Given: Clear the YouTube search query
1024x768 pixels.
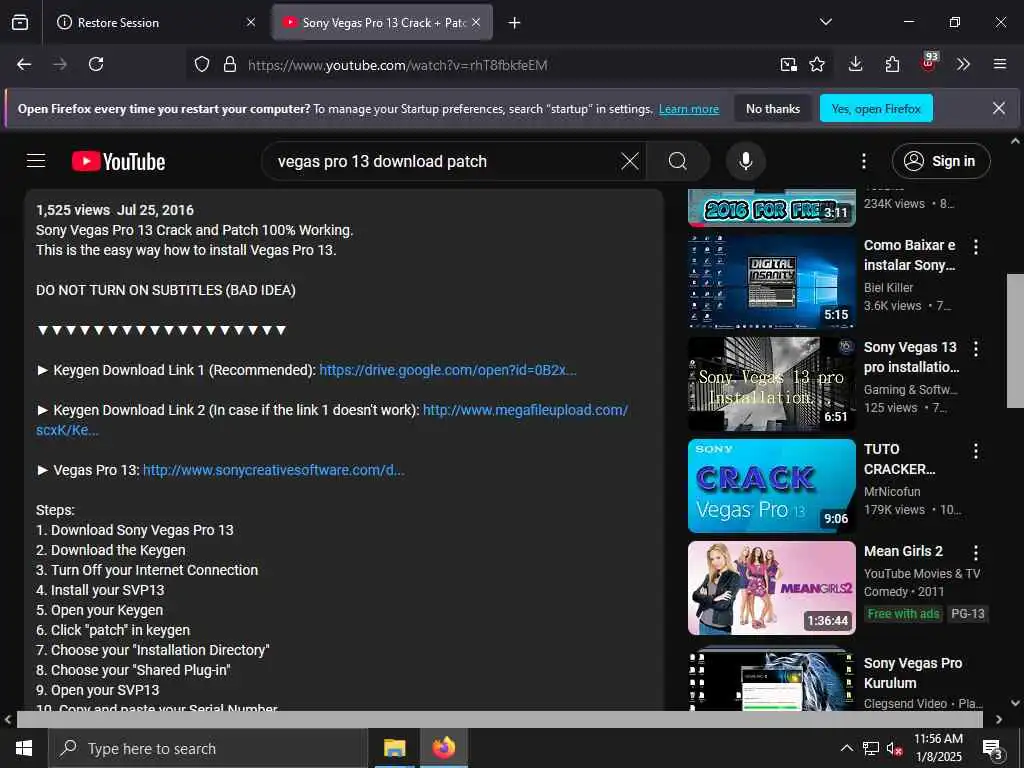Looking at the screenshot, I should coord(630,161).
